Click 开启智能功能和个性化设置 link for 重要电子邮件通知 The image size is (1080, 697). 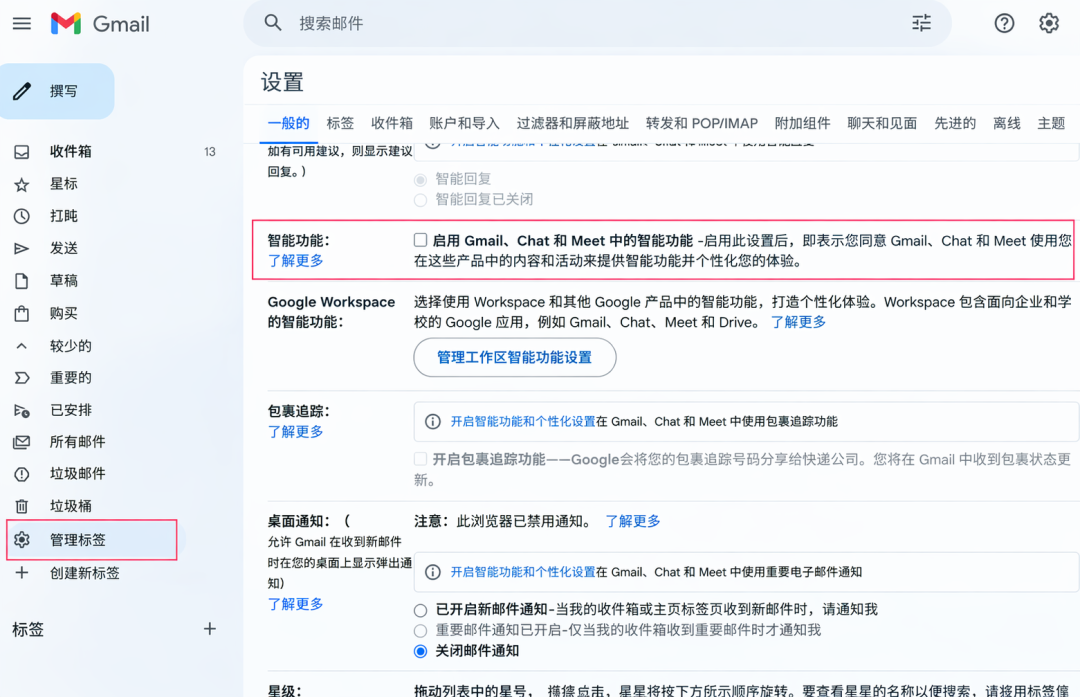[x=523, y=572]
